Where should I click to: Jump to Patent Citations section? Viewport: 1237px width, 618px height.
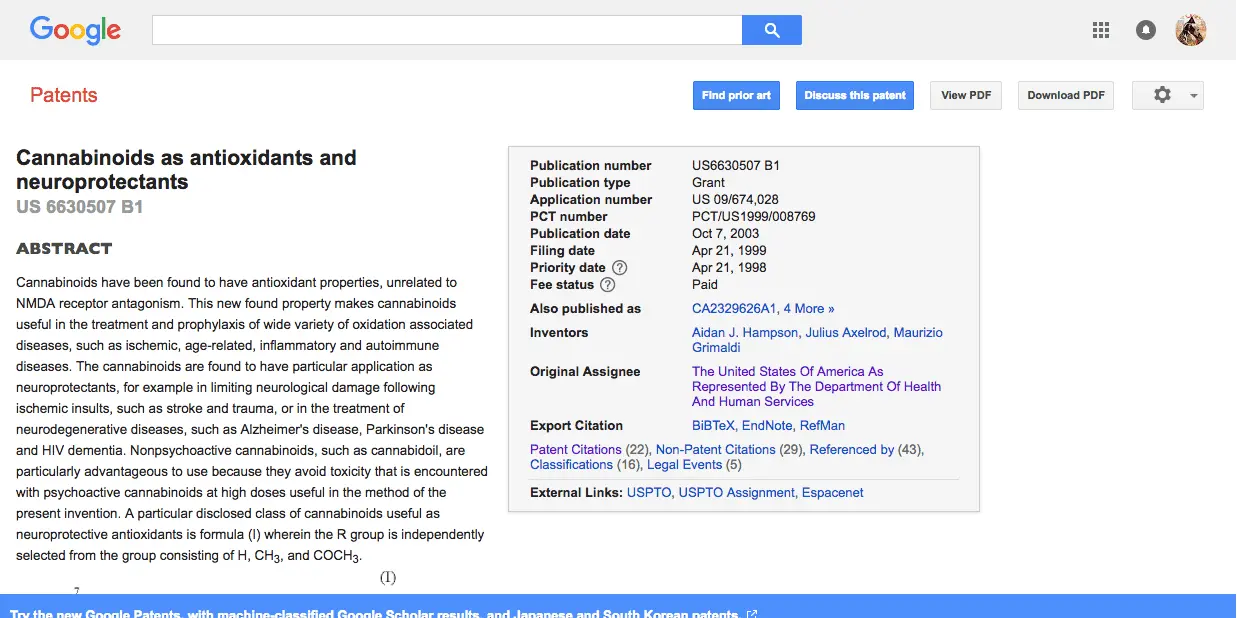coord(575,450)
